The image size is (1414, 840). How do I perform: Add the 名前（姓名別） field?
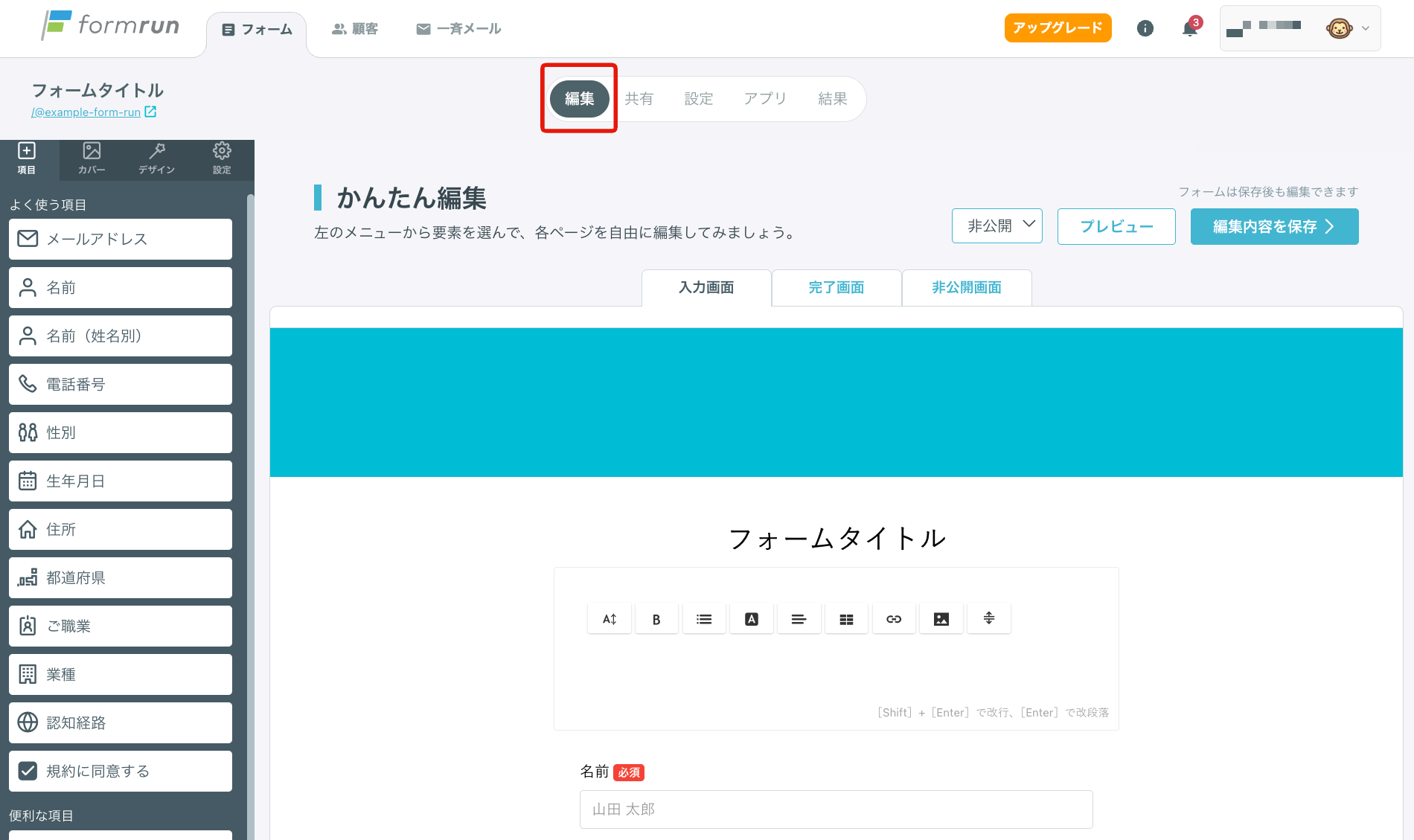(121, 336)
